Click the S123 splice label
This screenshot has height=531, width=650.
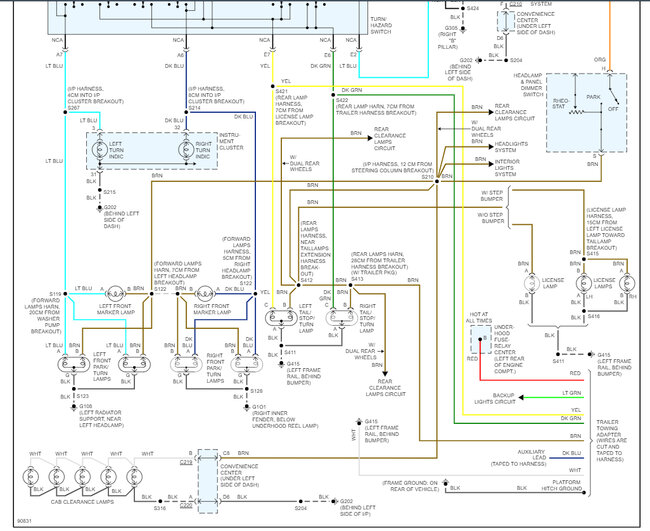click(x=83, y=396)
